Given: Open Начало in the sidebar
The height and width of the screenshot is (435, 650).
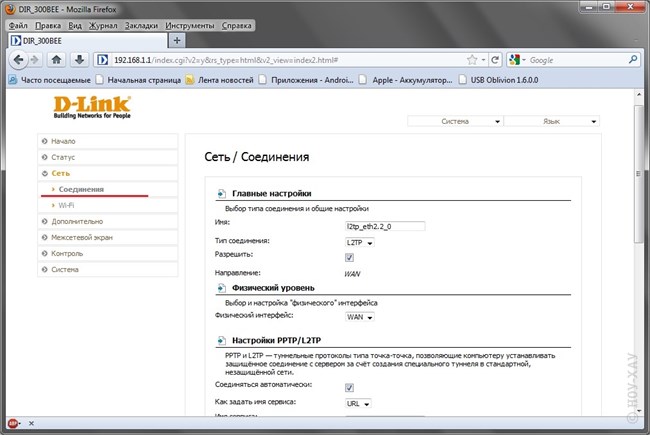Looking at the screenshot, I should point(108,141).
